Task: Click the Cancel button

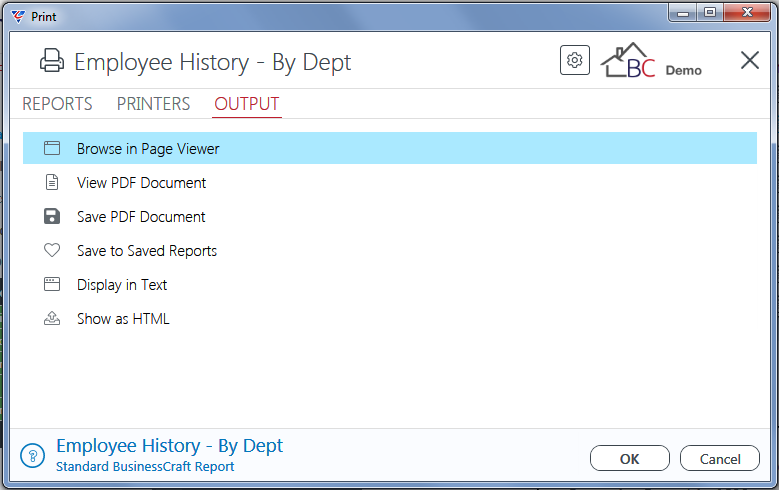Action: point(720,458)
